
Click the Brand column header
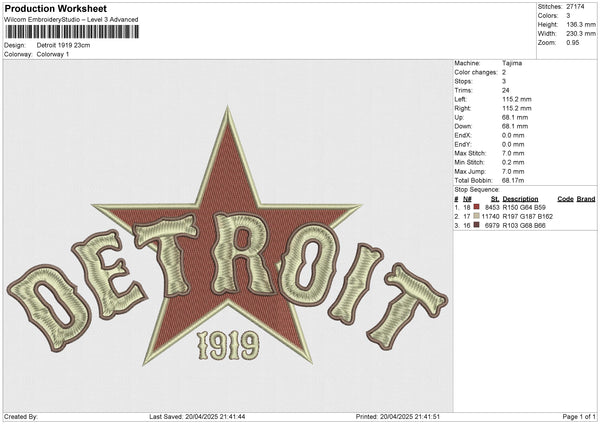[x=585, y=199]
